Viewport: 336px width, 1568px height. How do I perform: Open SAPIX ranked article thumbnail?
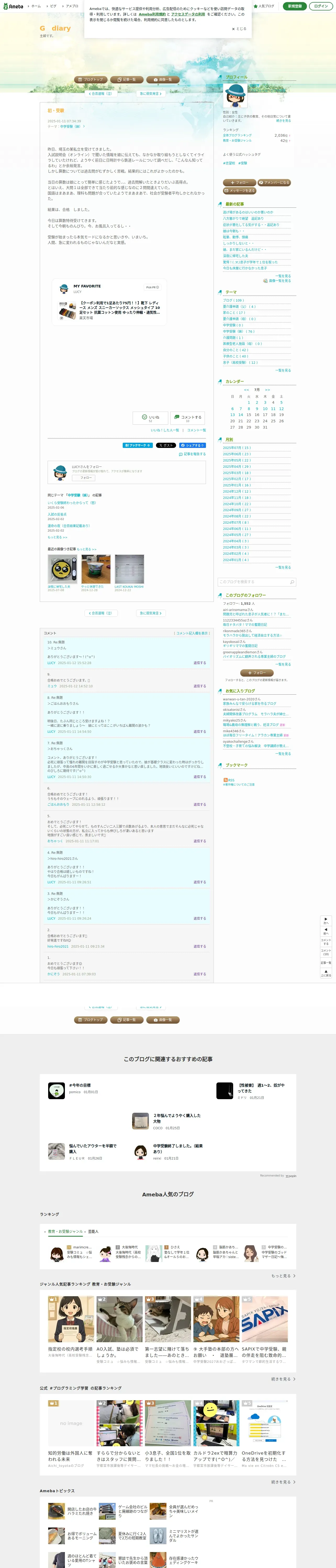click(265, 1319)
